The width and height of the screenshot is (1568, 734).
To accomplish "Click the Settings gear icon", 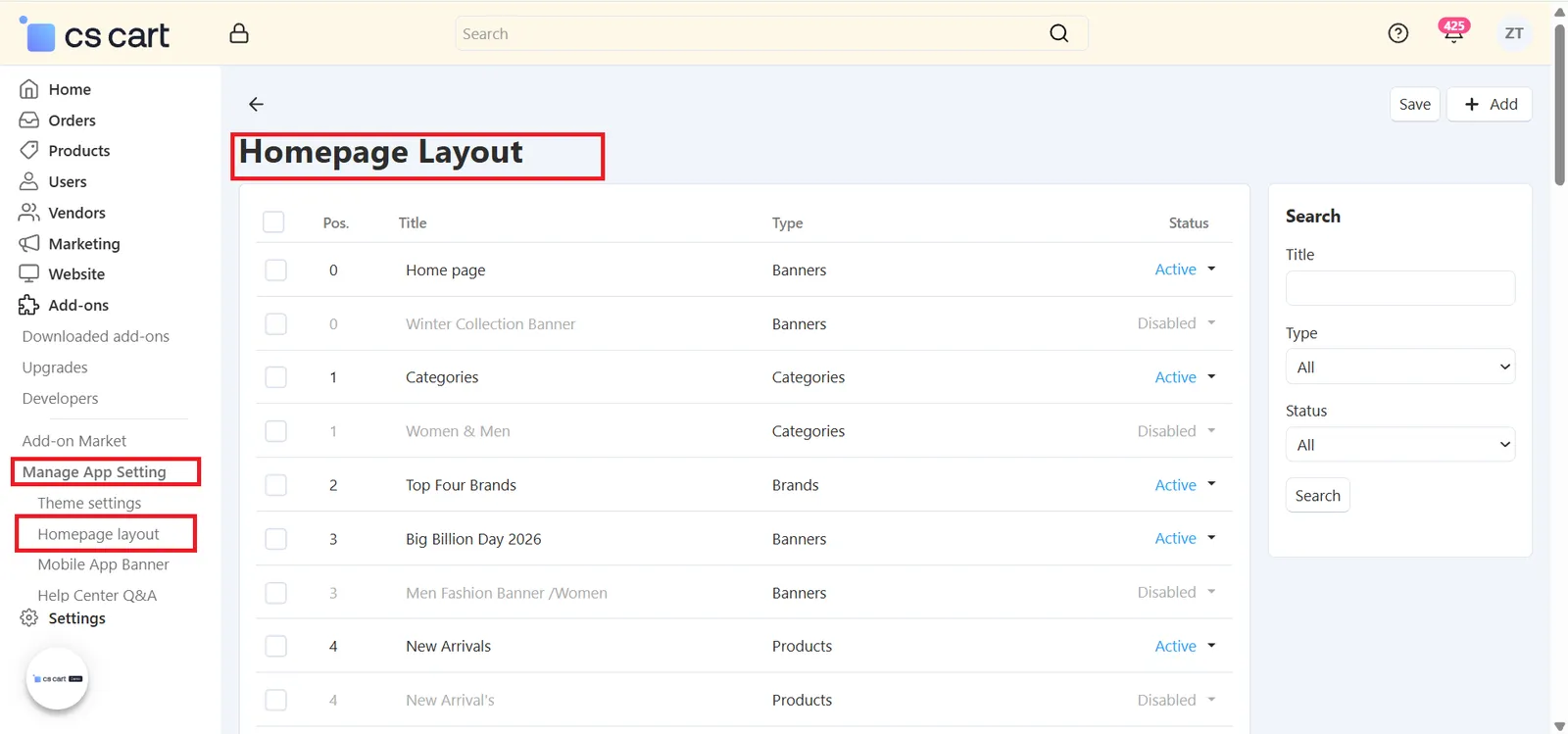I will (29, 617).
